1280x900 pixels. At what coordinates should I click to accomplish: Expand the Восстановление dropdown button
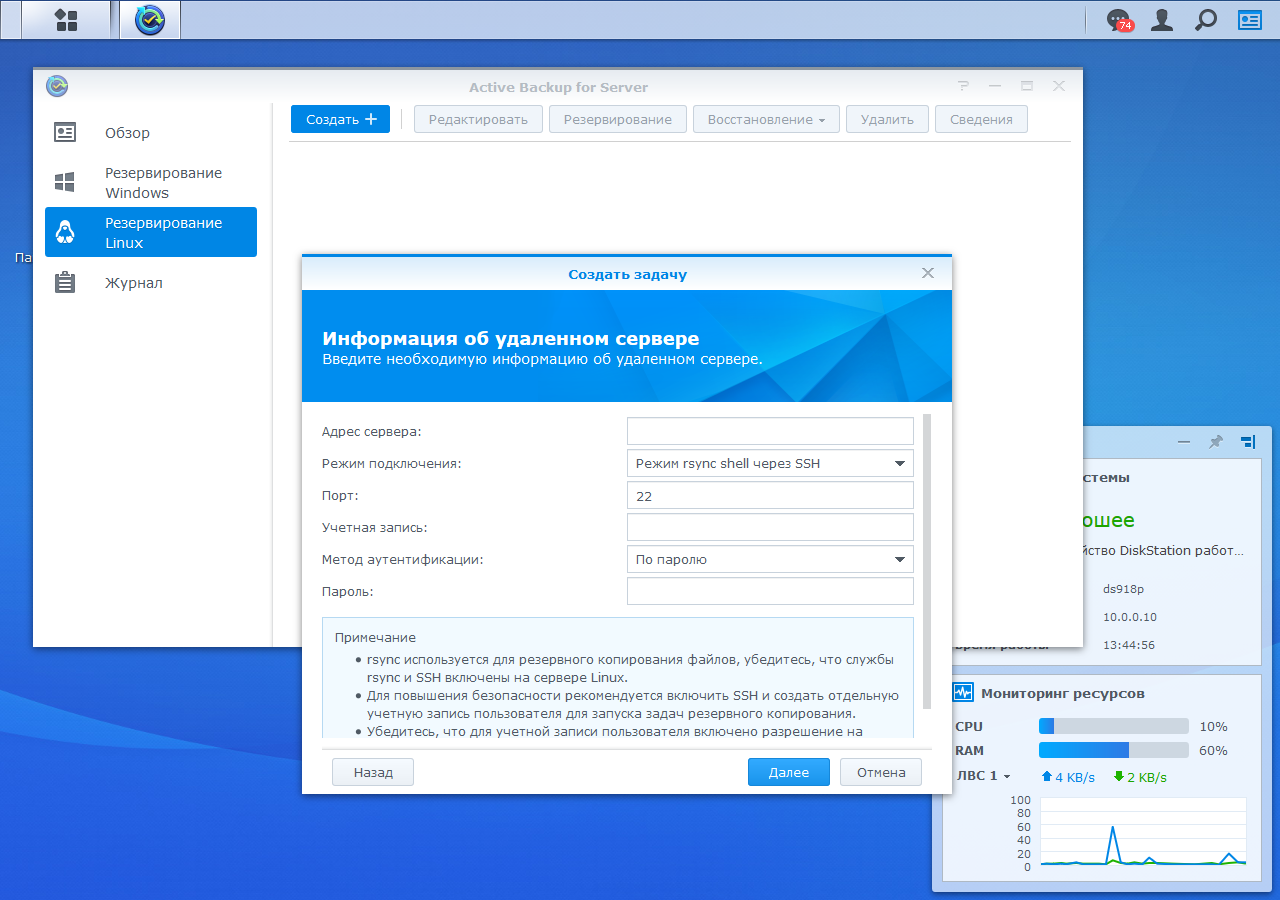tap(766, 119)
